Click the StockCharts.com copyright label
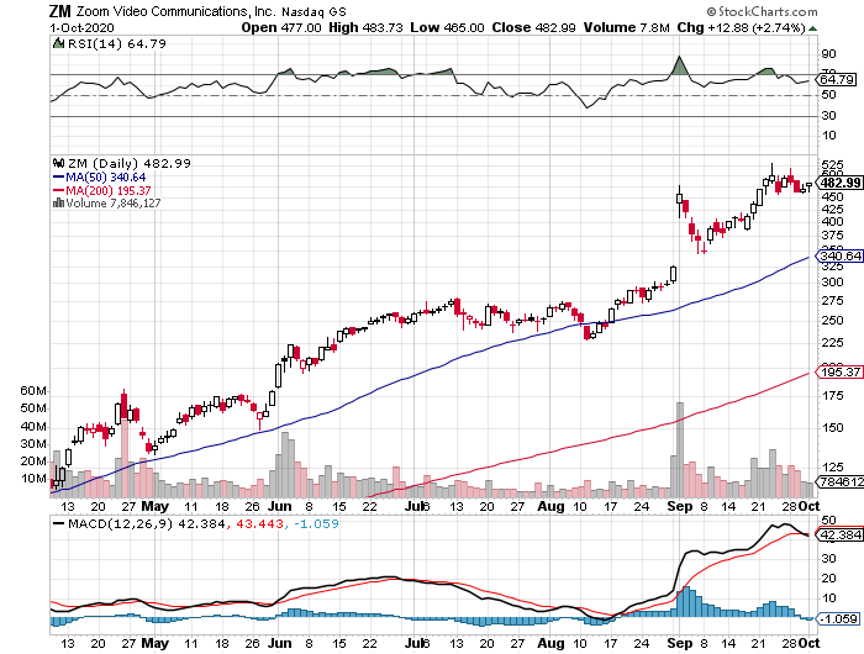The height and width of the screenshot is (654, 864). click(x=762, y=12)
